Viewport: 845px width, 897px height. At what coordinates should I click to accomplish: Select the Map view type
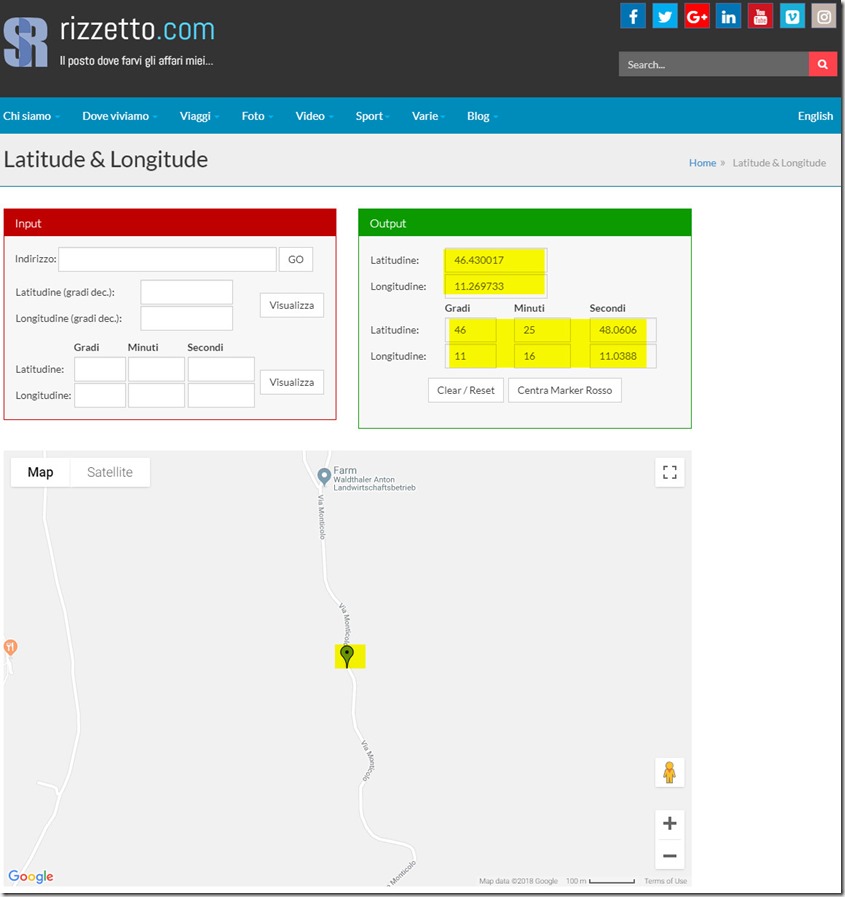point(40,472)
